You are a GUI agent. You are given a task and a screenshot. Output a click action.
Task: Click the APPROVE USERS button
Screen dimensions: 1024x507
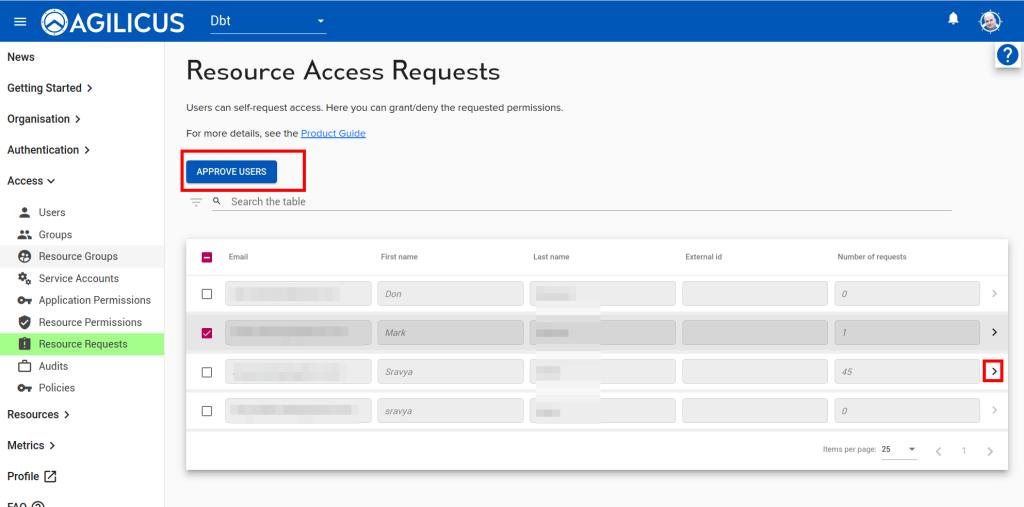pos(231,172)
